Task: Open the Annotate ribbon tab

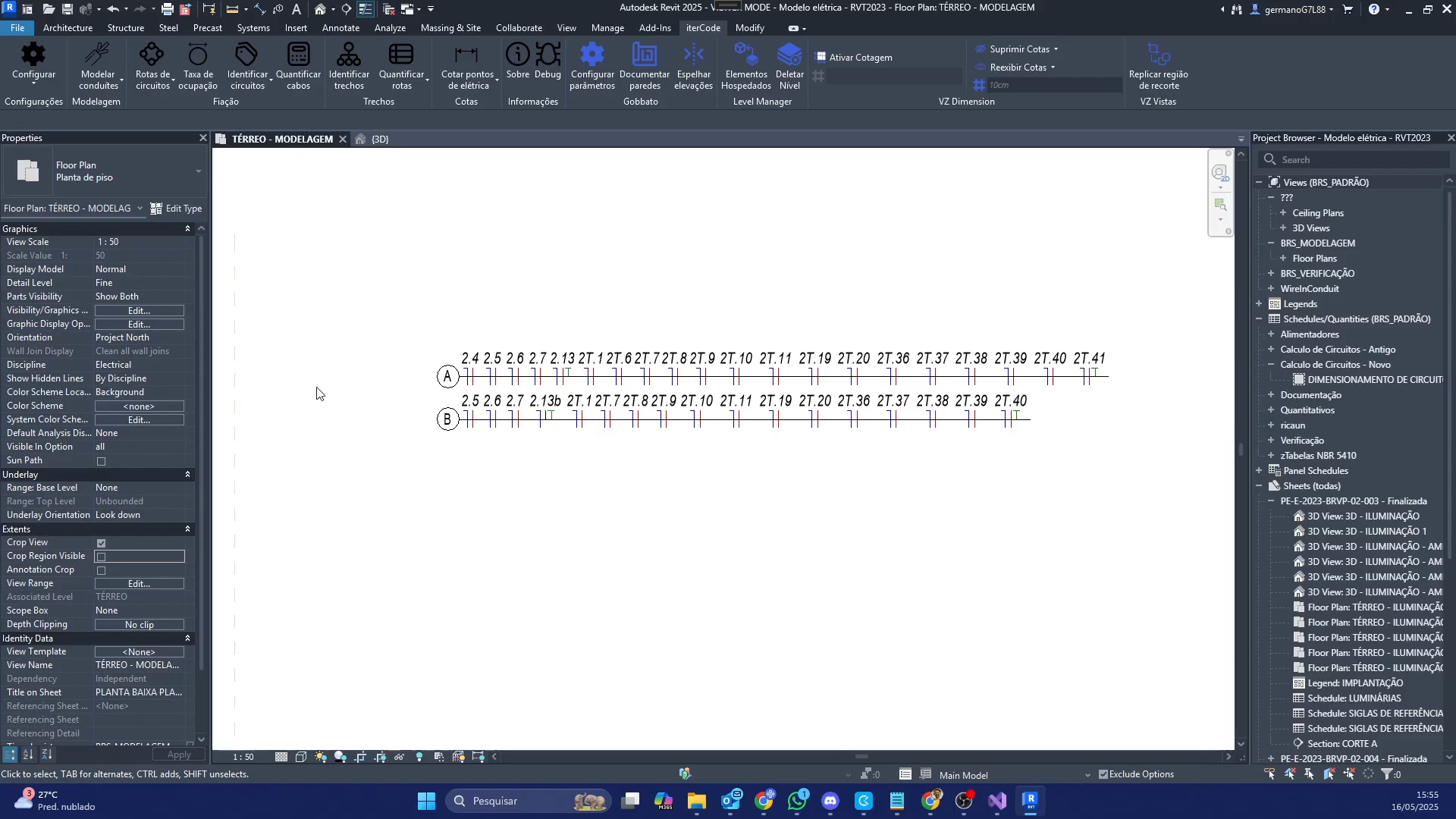Action: (340, 28)
